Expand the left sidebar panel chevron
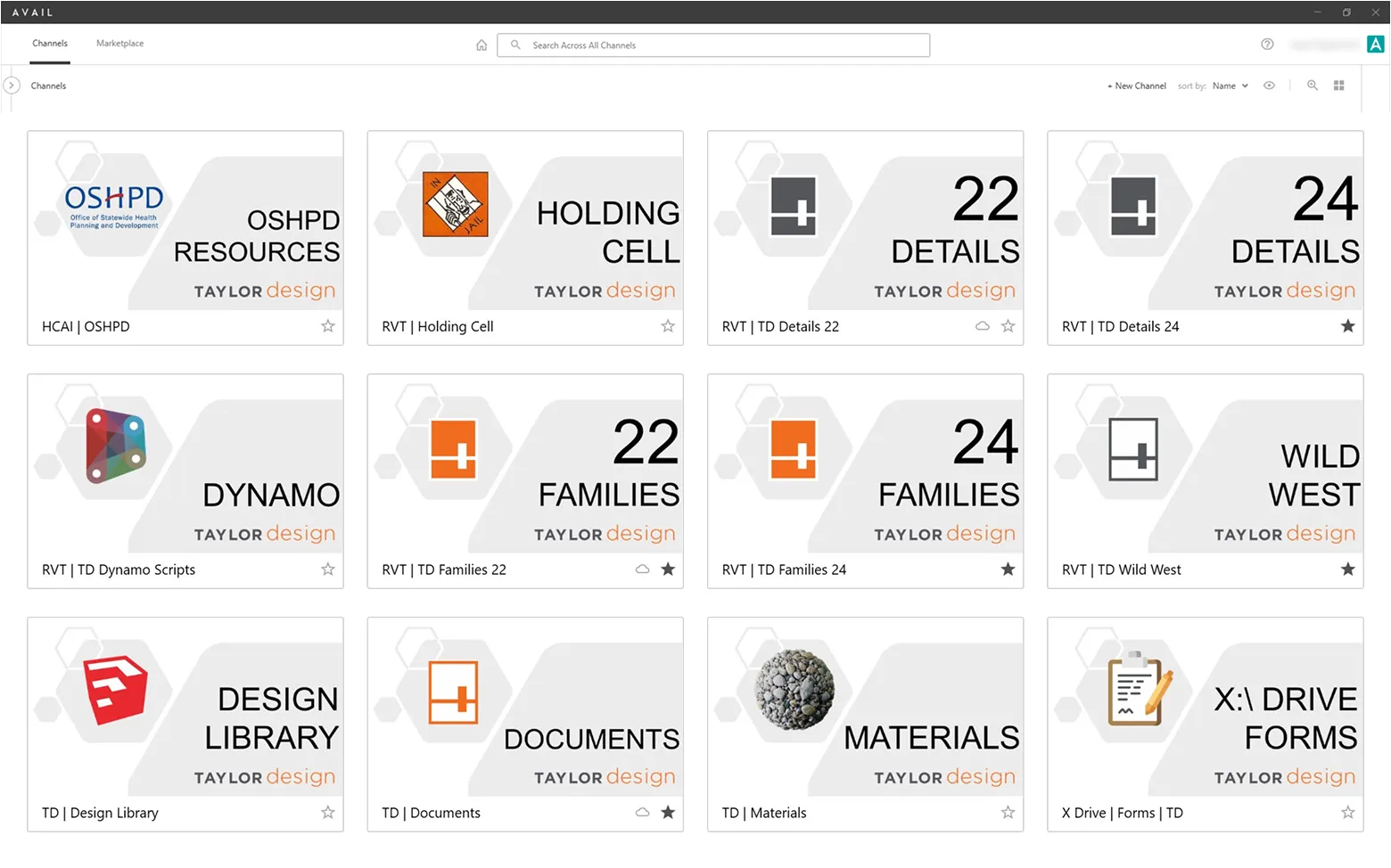The height and width of the screenshot is (868, 1391). (x=12, y=86)
